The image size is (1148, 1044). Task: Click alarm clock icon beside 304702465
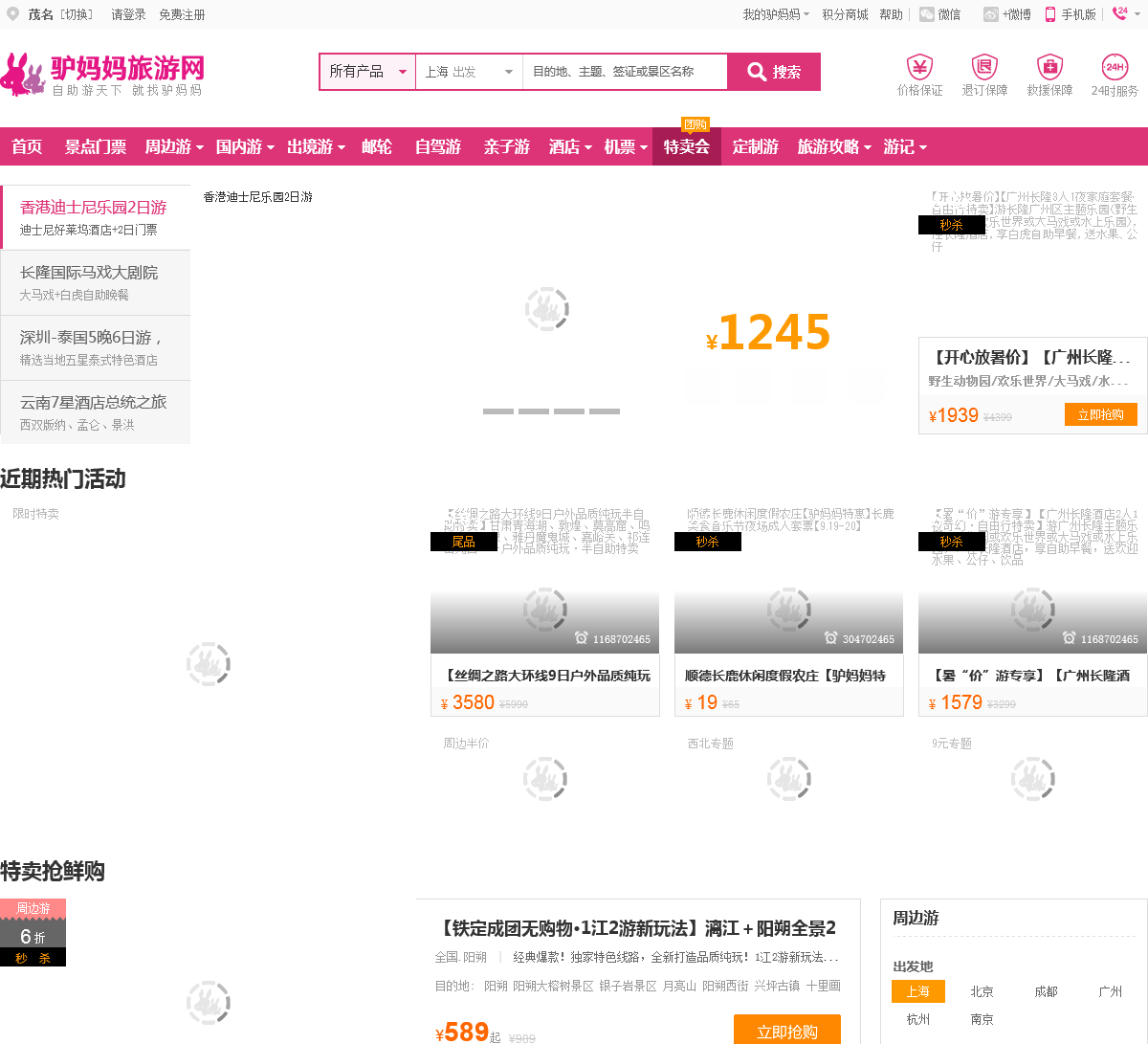point(831,638)
